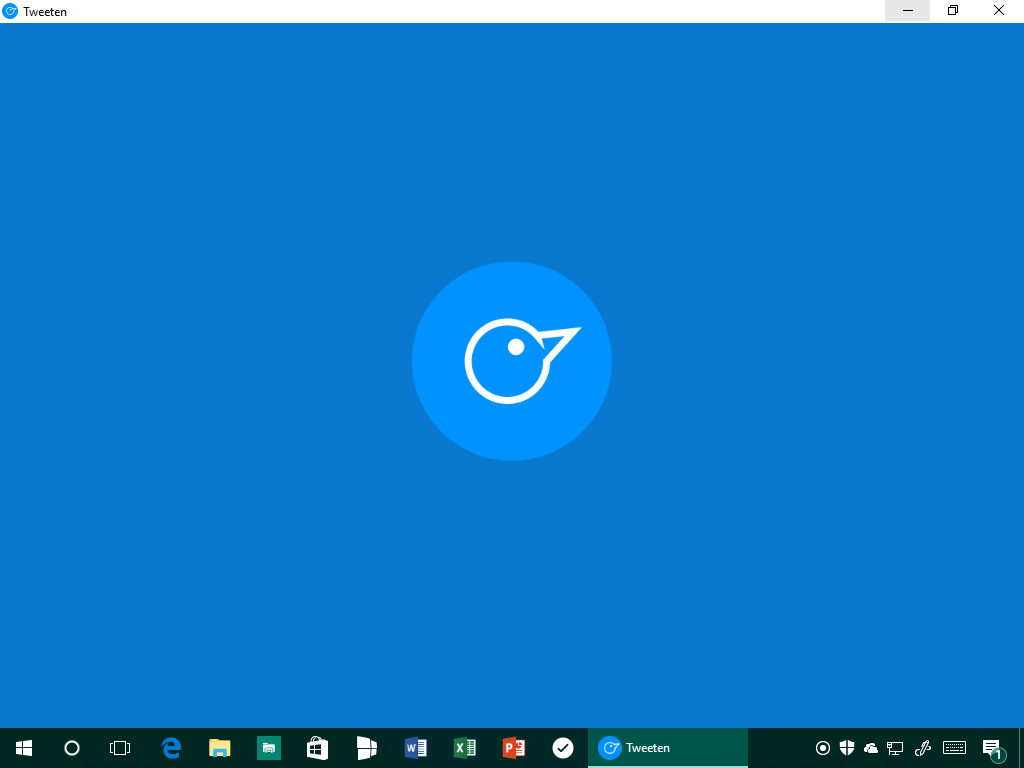Open the green storefront app on taskbar
The width and height of the screenshot is (1024, 768).
[268, 748]
